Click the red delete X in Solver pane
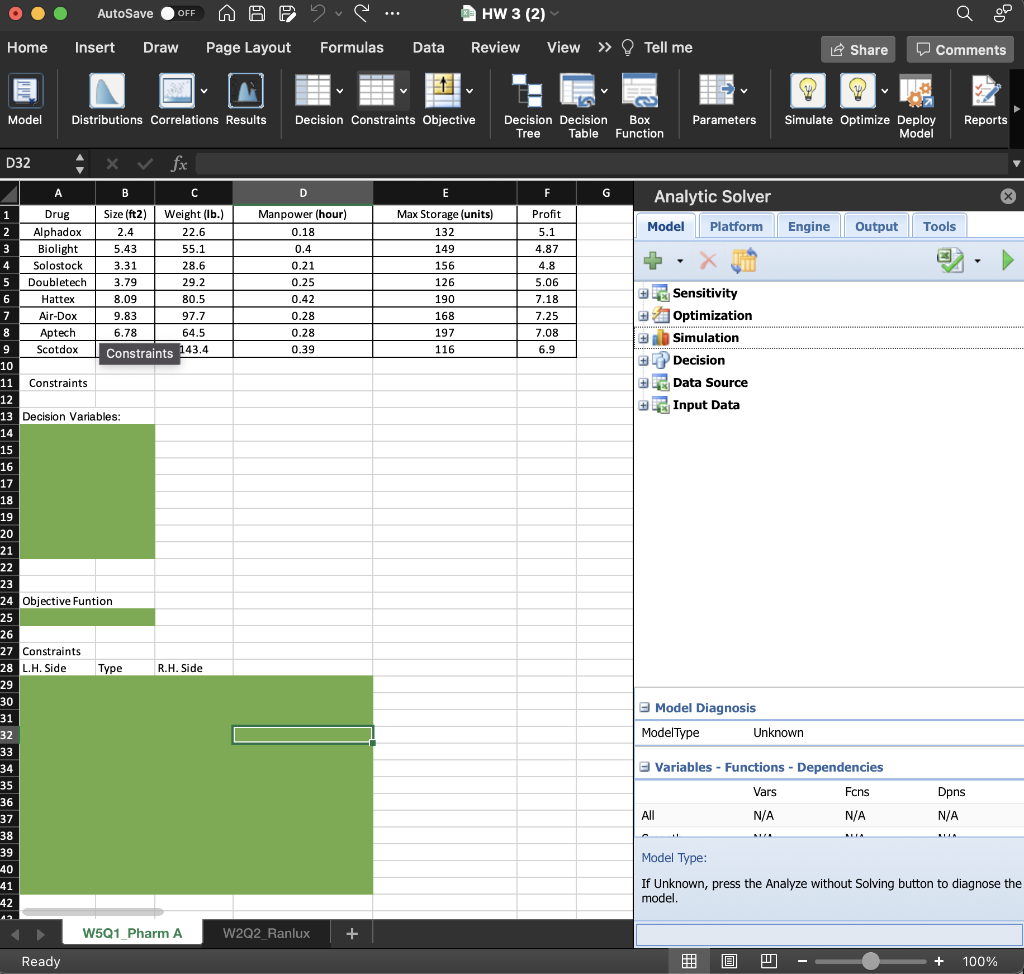 [708, 261]
